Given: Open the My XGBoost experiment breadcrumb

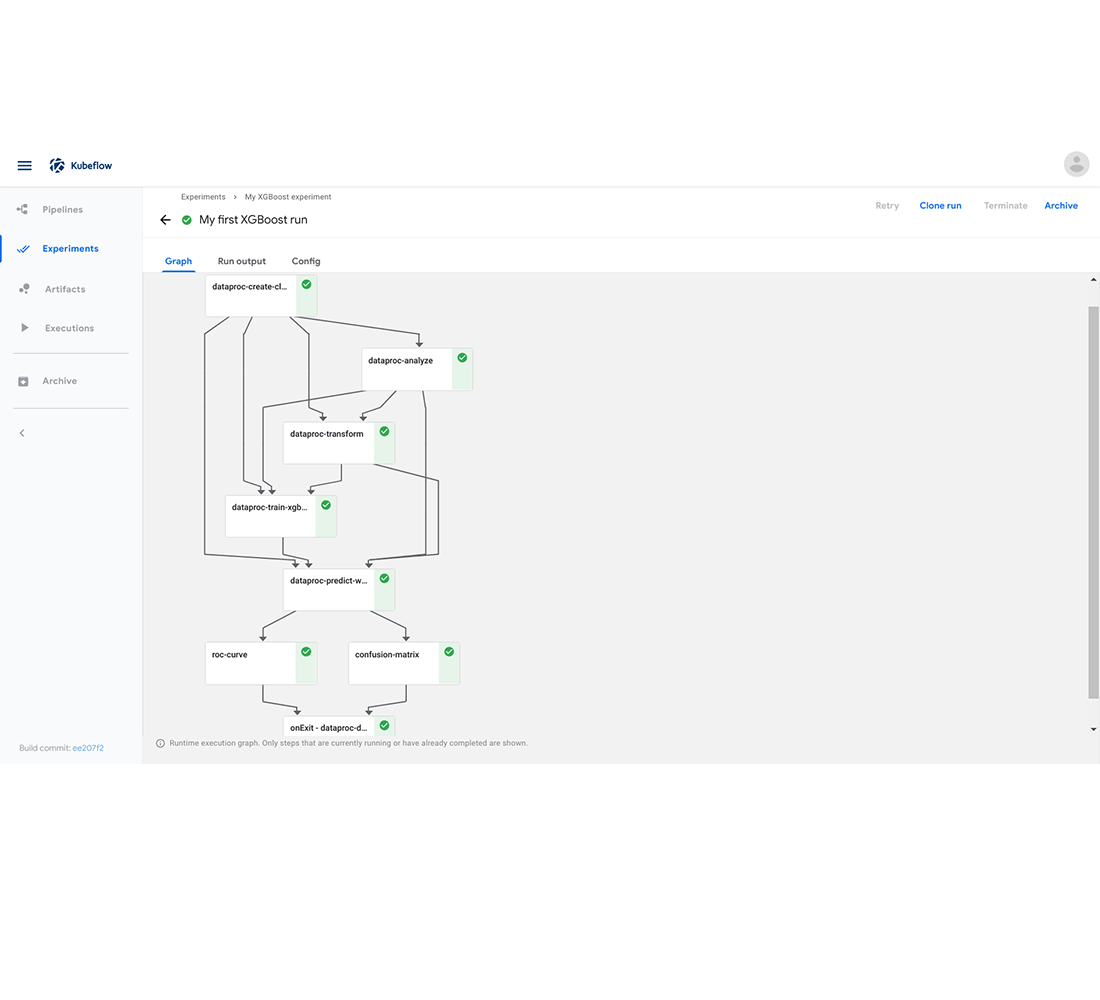Looking at the screenshot, I should [x=288, y=197].
